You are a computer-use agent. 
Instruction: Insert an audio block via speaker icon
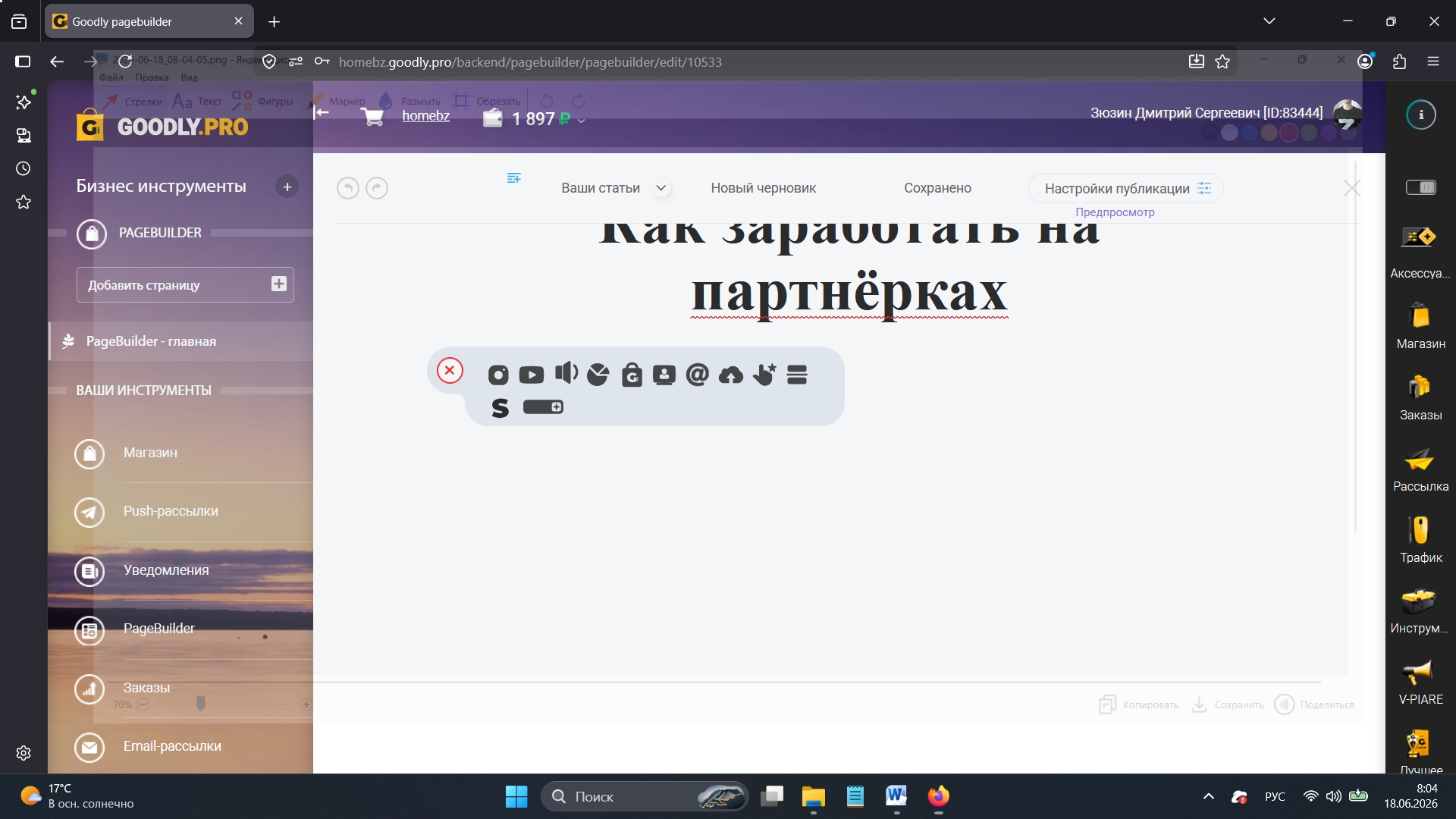[x=566, y=372]
